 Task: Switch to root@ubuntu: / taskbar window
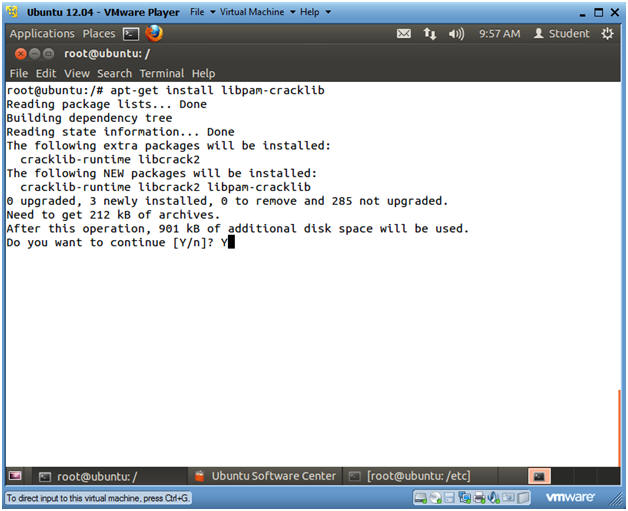coord(109,476)
